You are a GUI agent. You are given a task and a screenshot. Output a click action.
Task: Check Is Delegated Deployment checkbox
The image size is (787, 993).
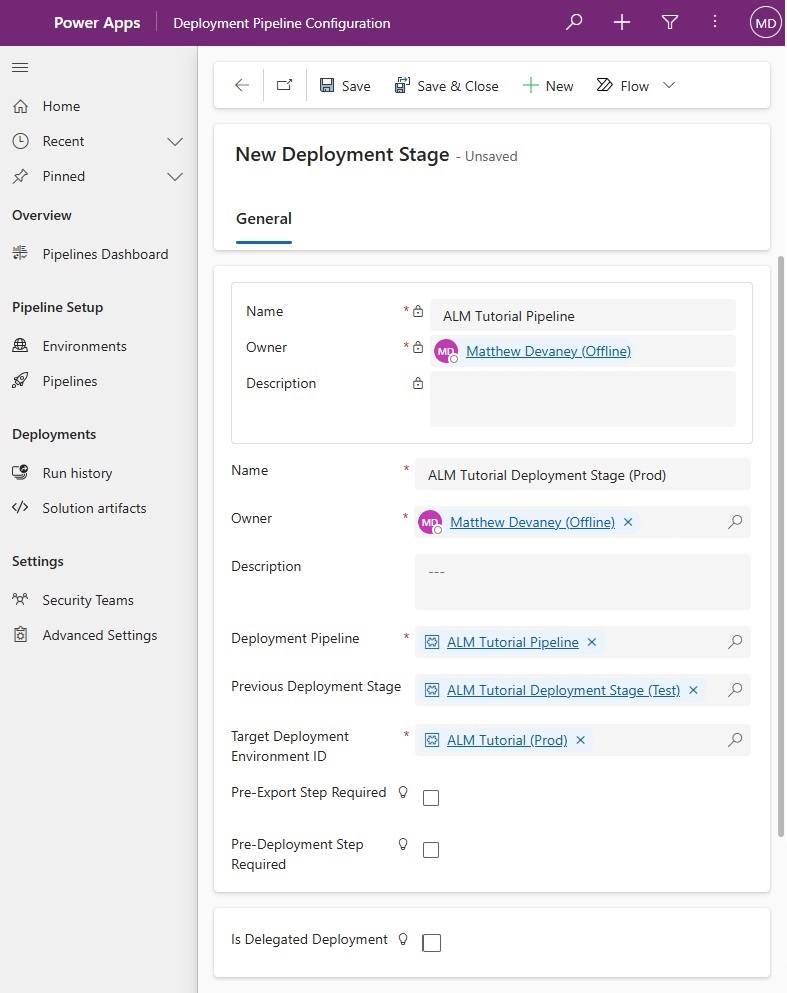(x=431, y=943)
